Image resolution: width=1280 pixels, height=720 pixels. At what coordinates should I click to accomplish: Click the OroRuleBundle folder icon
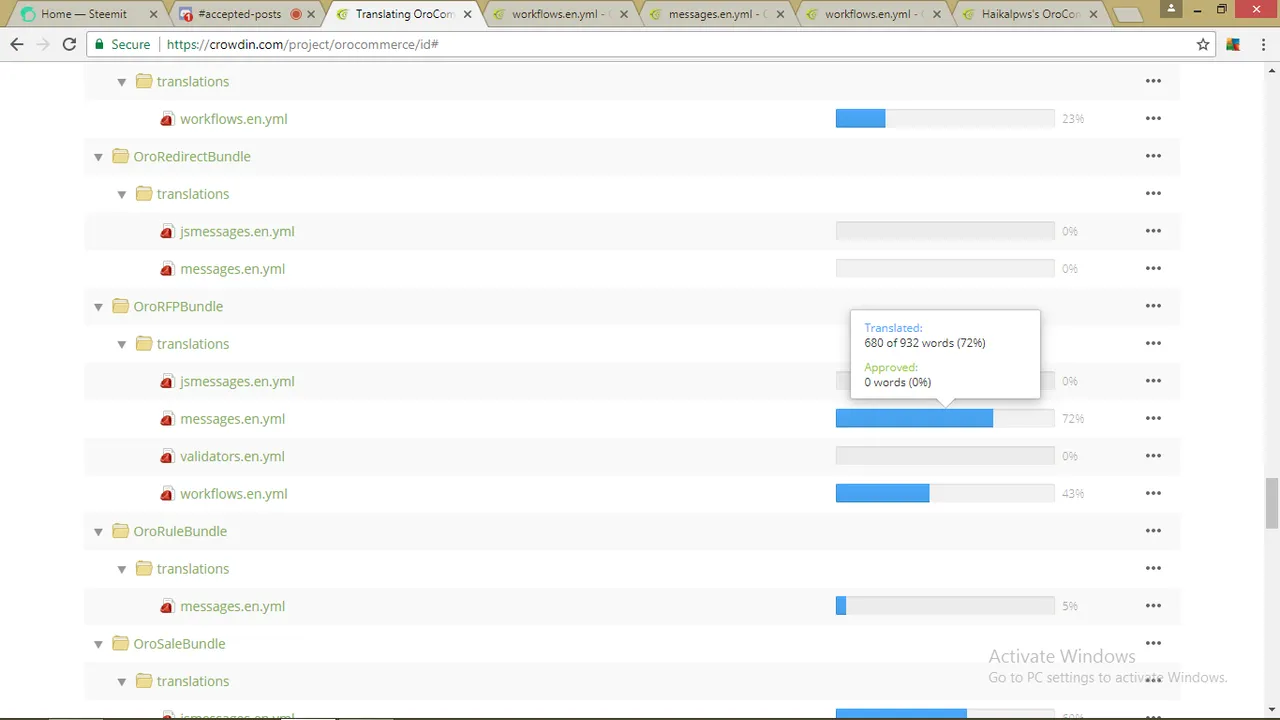click(x=120, y=531)
